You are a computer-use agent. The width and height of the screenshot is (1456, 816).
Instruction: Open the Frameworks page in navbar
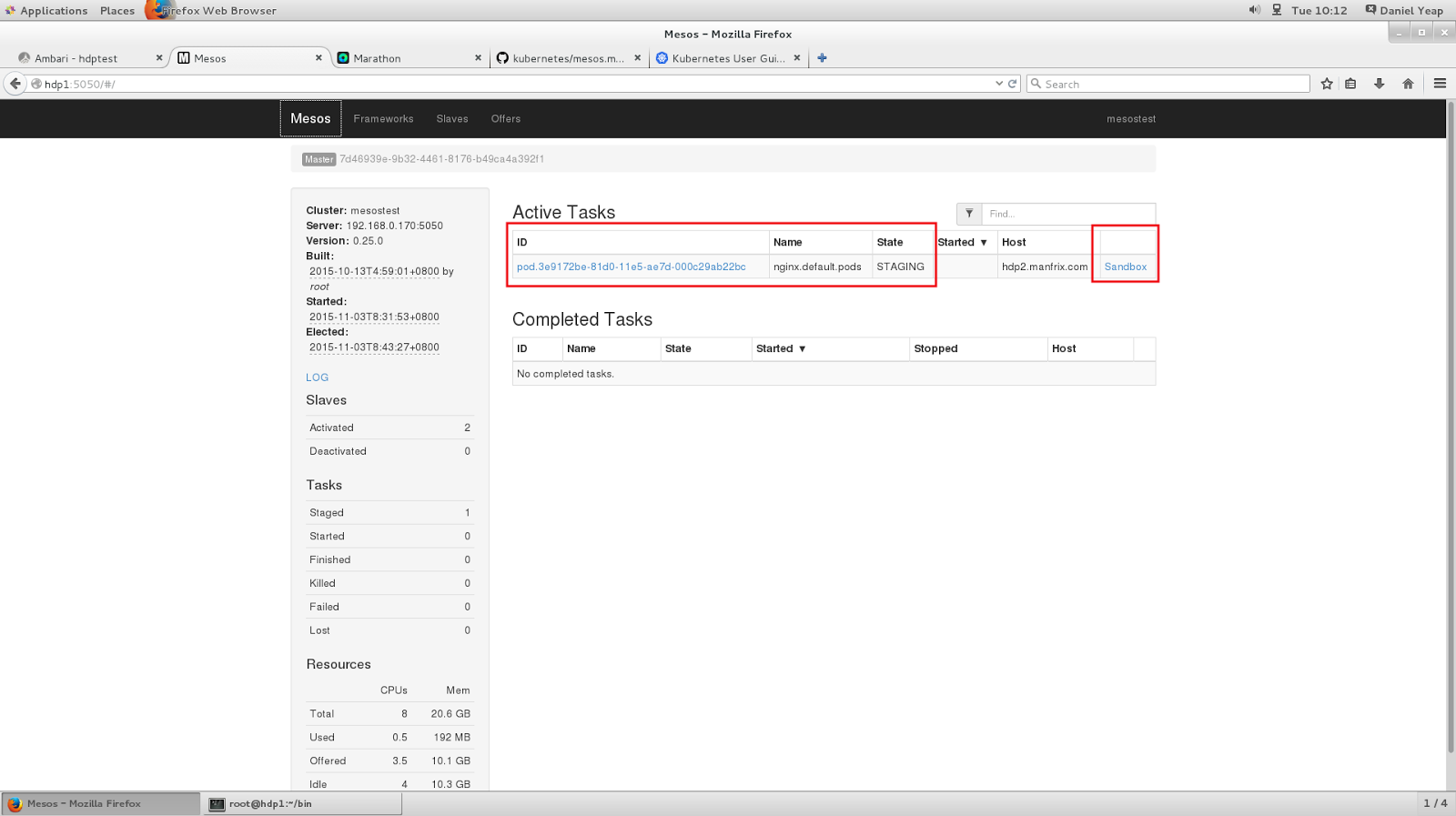(x=383, y=119)
